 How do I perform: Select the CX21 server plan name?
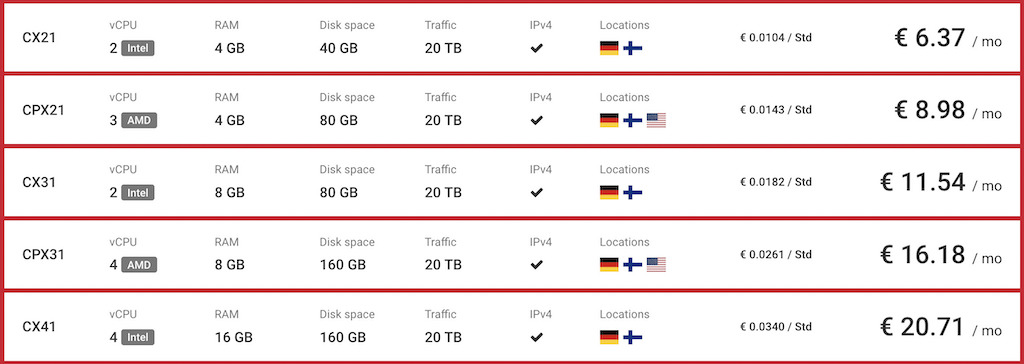tap(39, 38)
